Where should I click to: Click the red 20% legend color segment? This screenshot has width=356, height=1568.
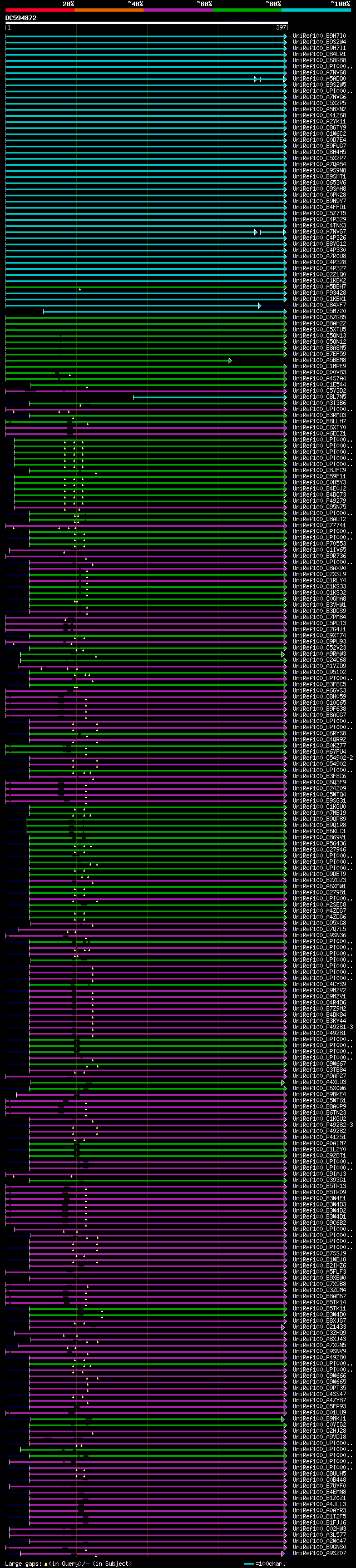point(39,10)
